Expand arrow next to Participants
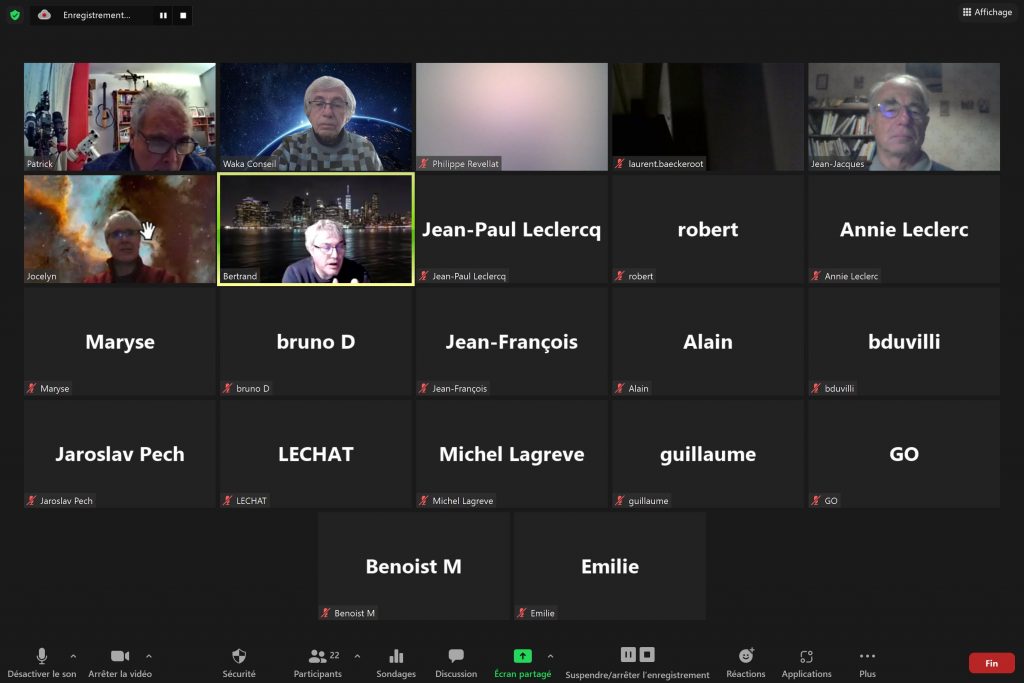Screen dimensions: 1024x683 tap(357, 656)
